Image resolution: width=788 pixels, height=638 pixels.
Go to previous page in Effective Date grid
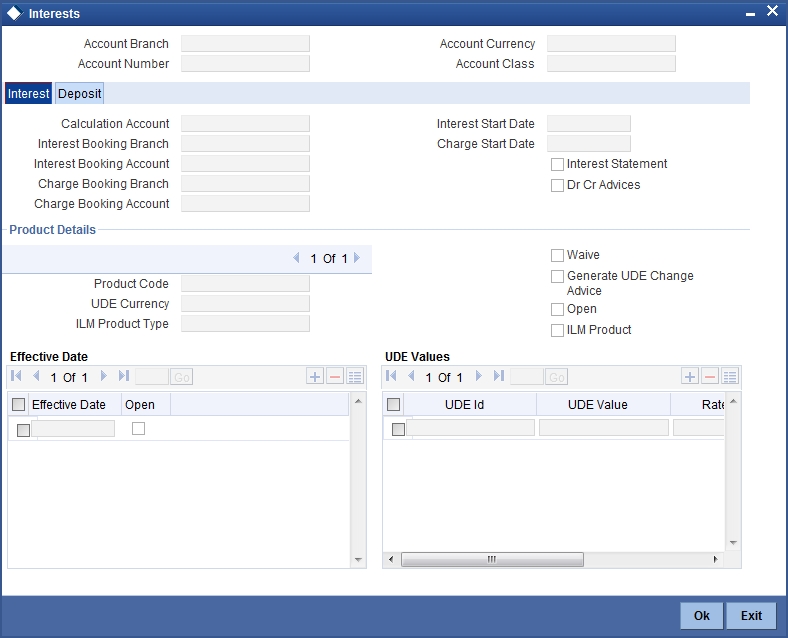pyautogui.click(x=36, y=376)
